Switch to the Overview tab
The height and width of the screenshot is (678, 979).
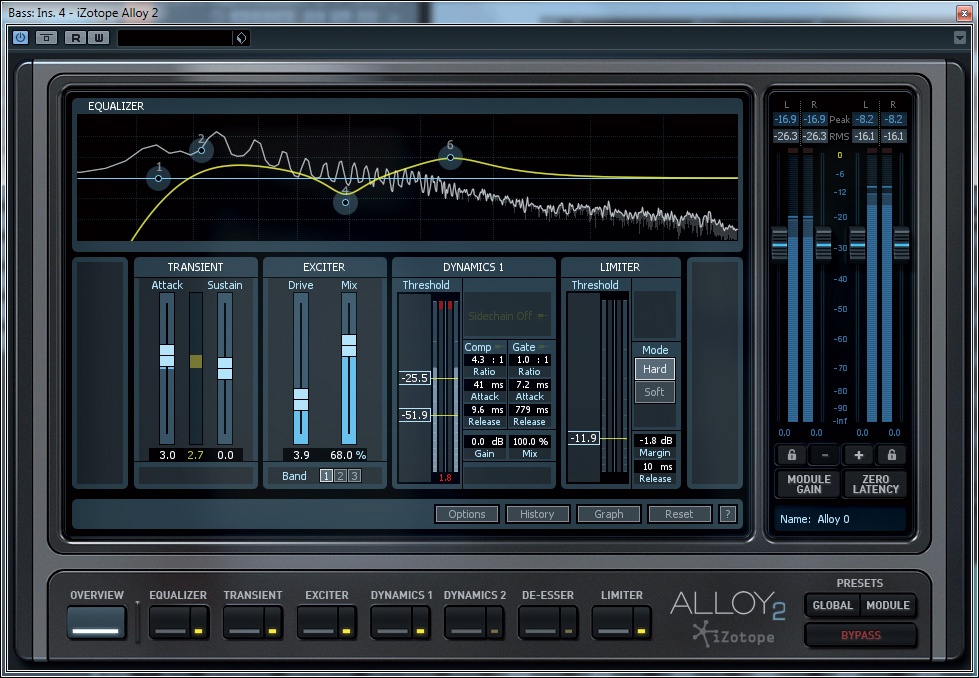click(x=96, y=622)
